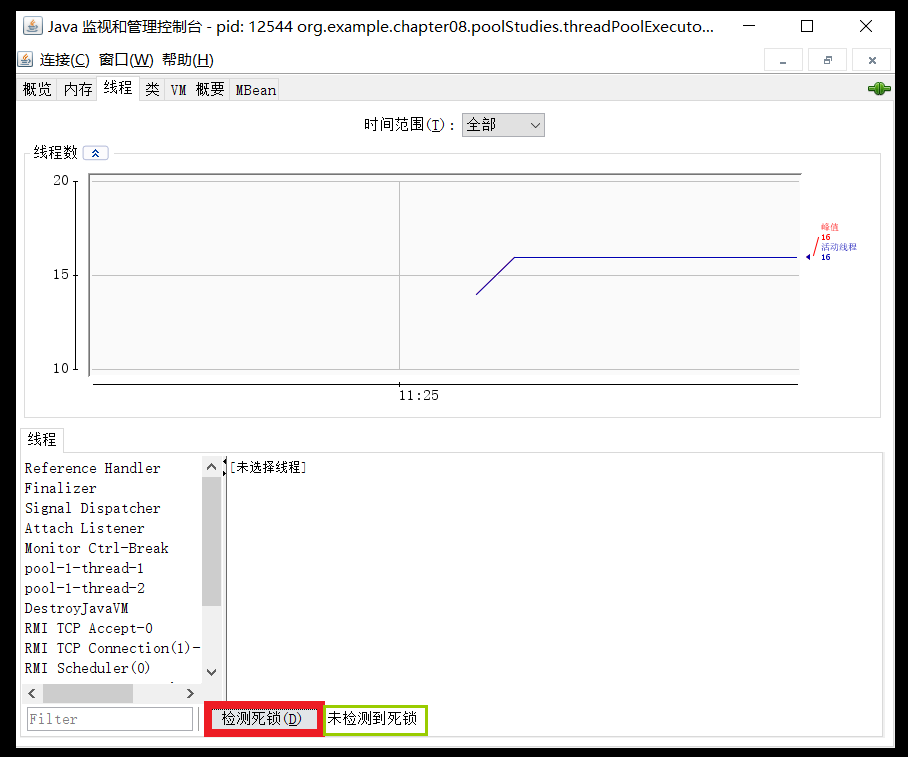This screenshot has width=908, height=757.
Task: Click into the Filter input field
Action: click(110, 719)
